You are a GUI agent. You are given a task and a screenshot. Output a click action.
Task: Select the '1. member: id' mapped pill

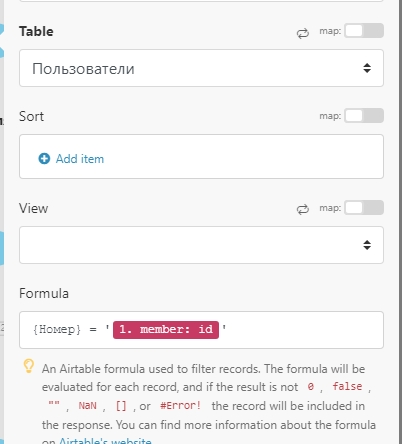click(x=166, y=330)
